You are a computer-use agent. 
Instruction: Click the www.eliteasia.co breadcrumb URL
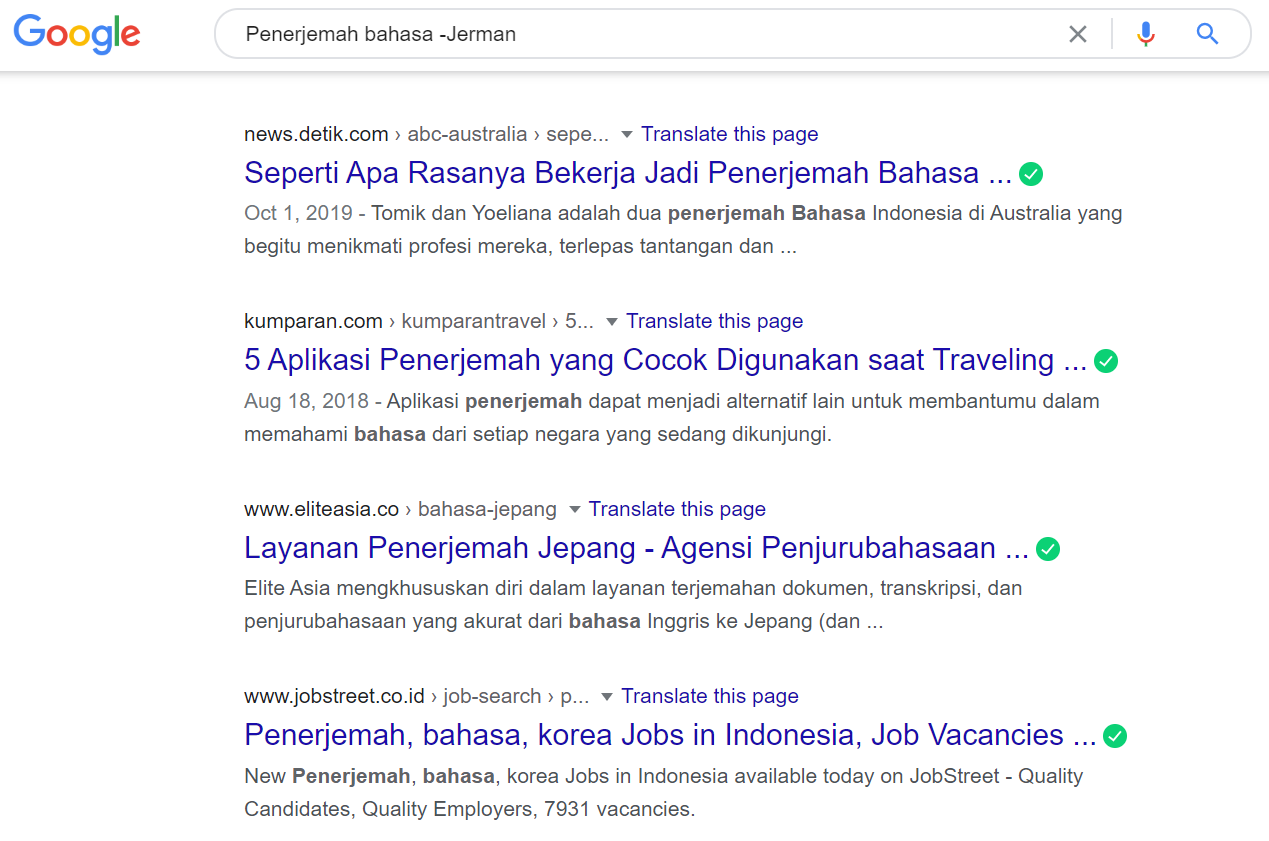400,509
